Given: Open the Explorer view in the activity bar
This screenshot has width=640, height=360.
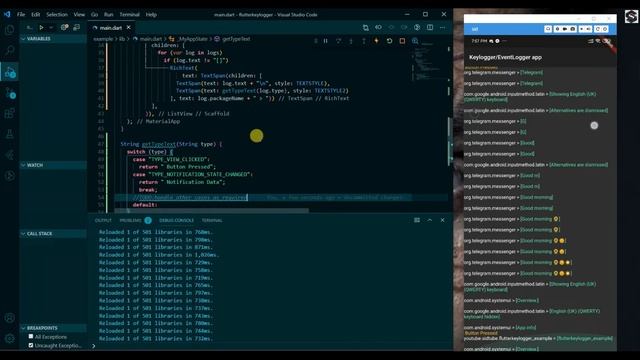Looking at the screenshot, I should pyautogui.click(x=9, y=30).
